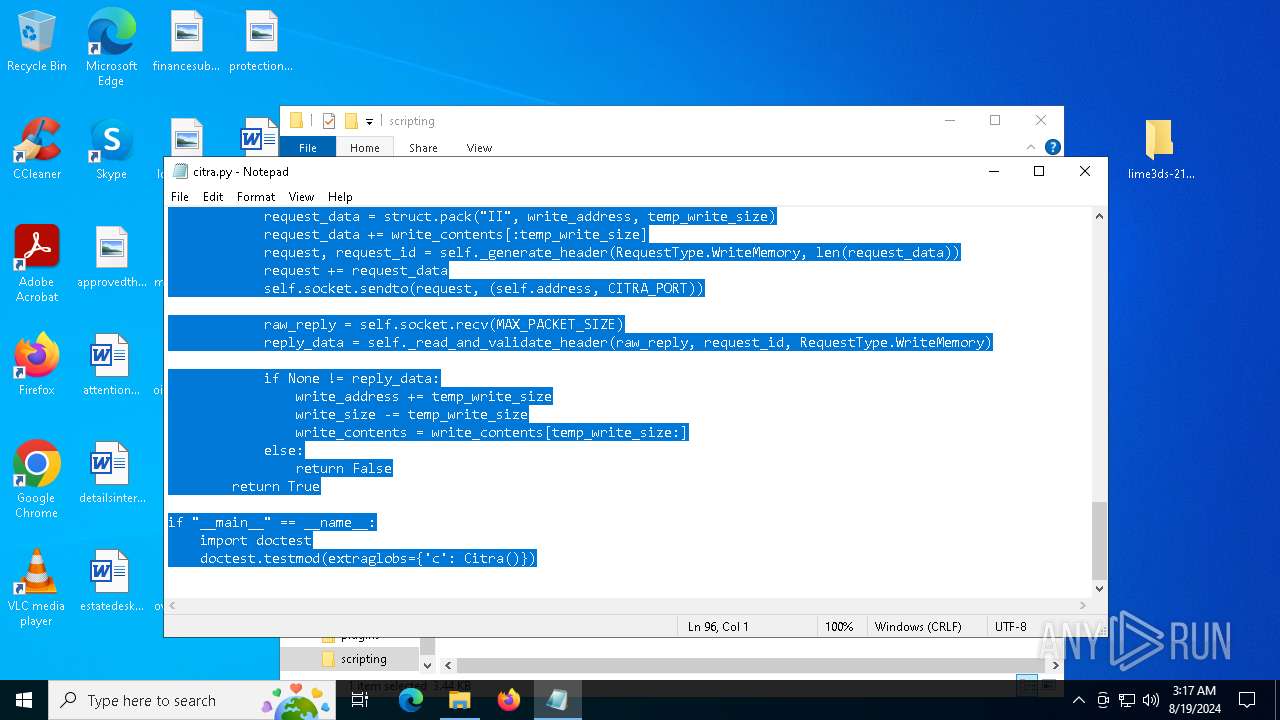Viewport: 1280px width, 720px height.
Task: Open the Notepad Edit menu
Action: click(x=213, y=197)
